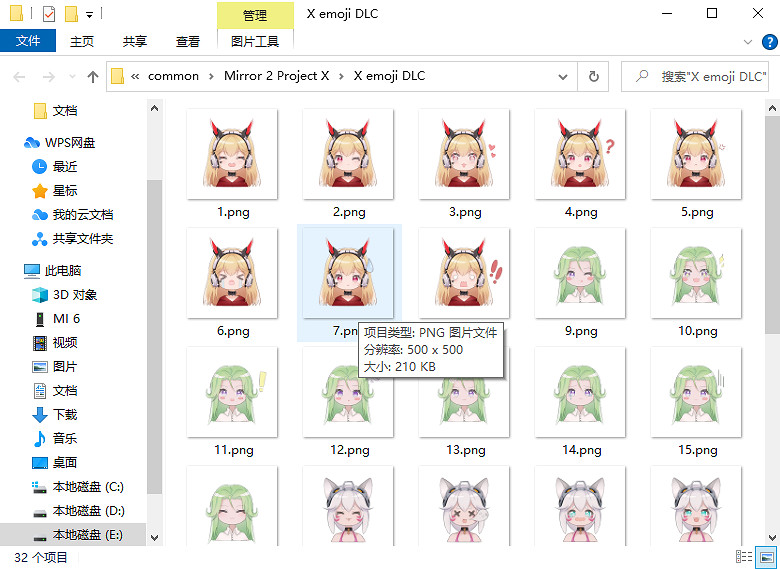Click navigation pane scrollbar up arrow
Image resolution: width=780 pixels, height=569 pixels.
pyautogui.click(x=154, y=108)
